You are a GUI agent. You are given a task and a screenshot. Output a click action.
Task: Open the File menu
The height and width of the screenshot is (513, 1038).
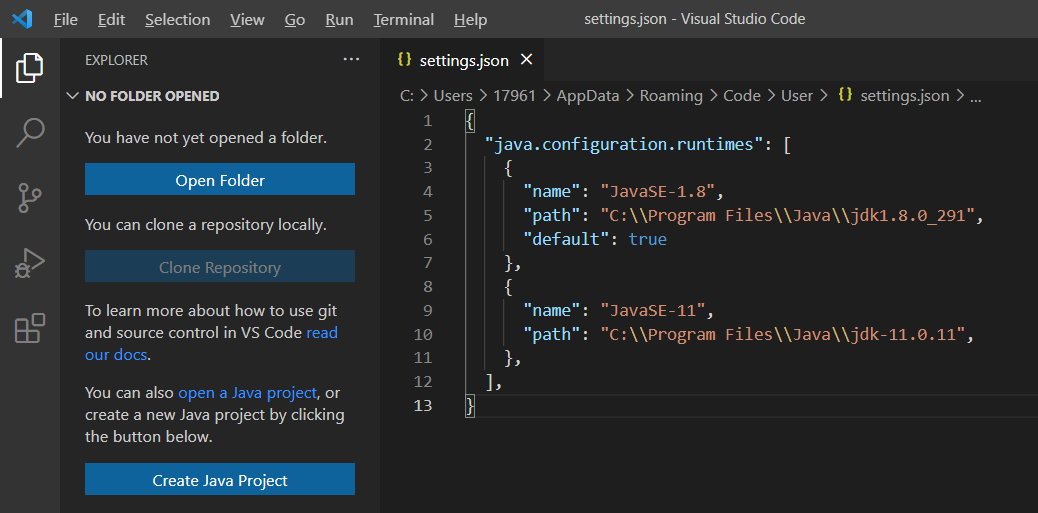(x=66, y=20)
